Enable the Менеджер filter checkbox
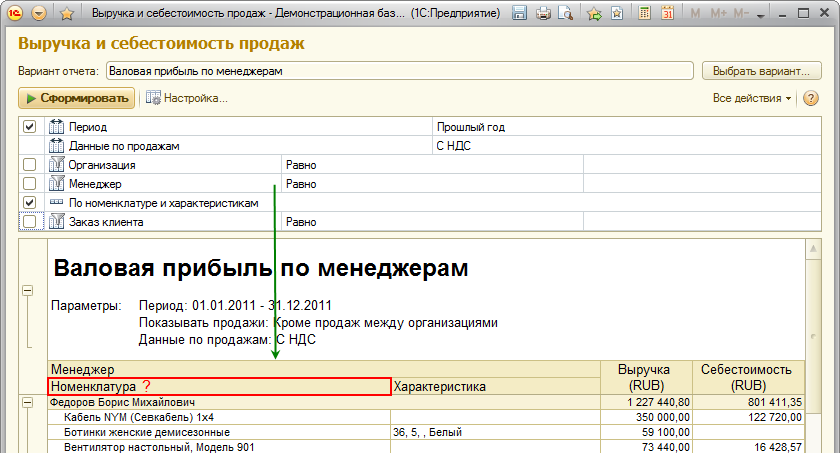This screenshot has width=840, height=453. coord(29,184)
